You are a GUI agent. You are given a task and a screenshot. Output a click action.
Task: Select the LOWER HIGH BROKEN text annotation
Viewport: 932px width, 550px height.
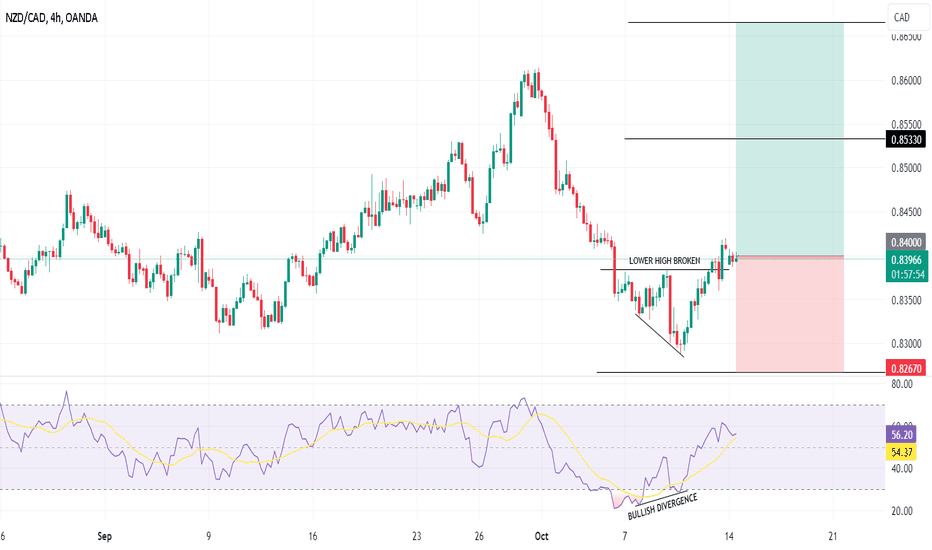click(664, 260)
